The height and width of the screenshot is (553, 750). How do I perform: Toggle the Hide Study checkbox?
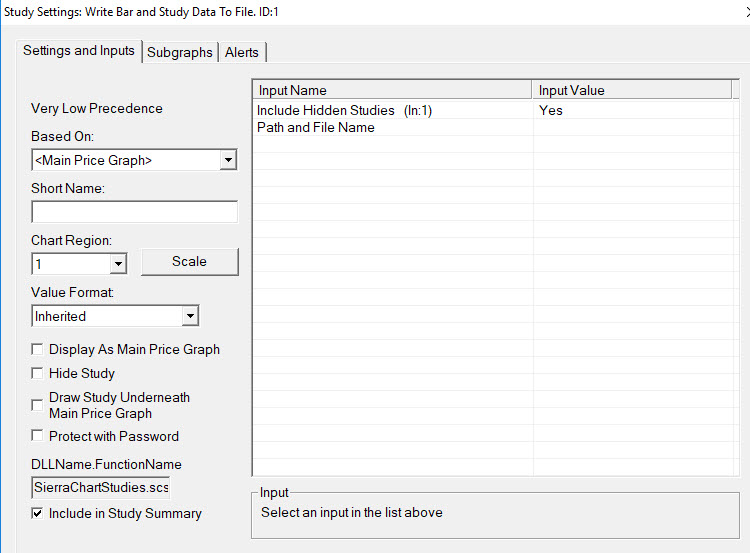tap(38, 373)
